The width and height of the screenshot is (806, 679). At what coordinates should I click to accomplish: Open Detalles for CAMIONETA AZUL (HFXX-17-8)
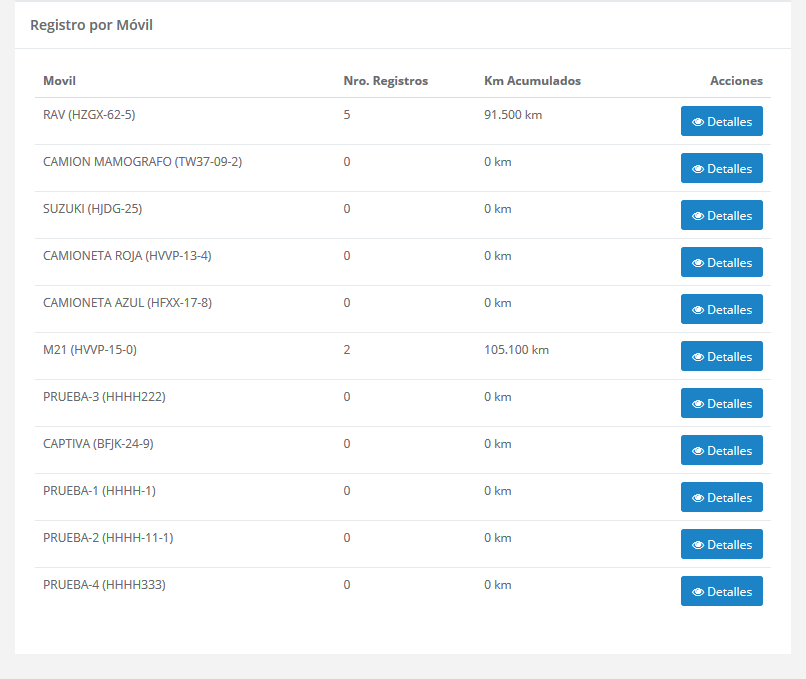tap(722, 309)
